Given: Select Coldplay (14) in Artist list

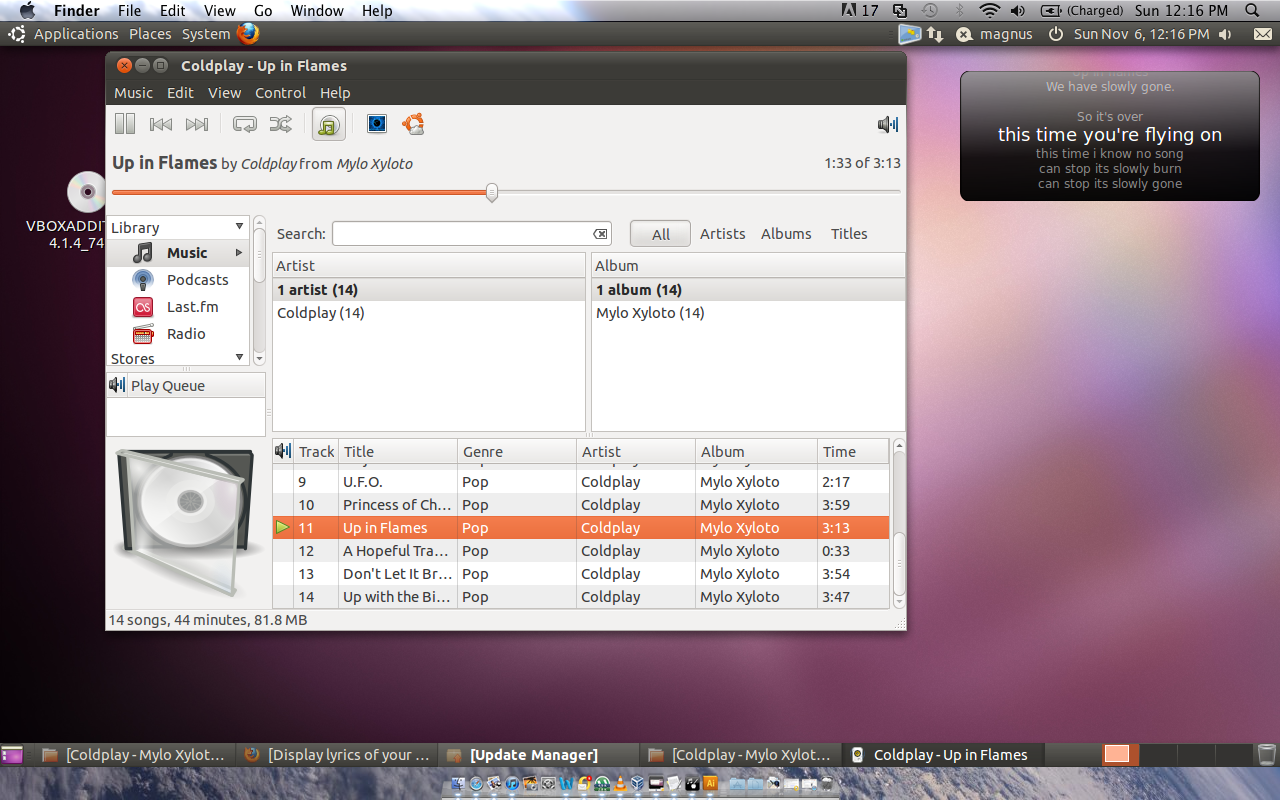Looking at the screenshot, I should pos(429,313).
